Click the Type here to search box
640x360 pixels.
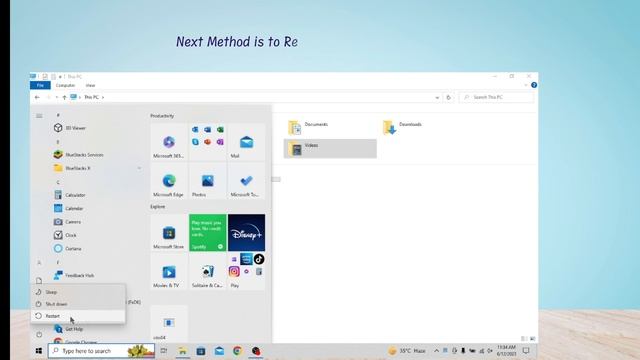102,351
